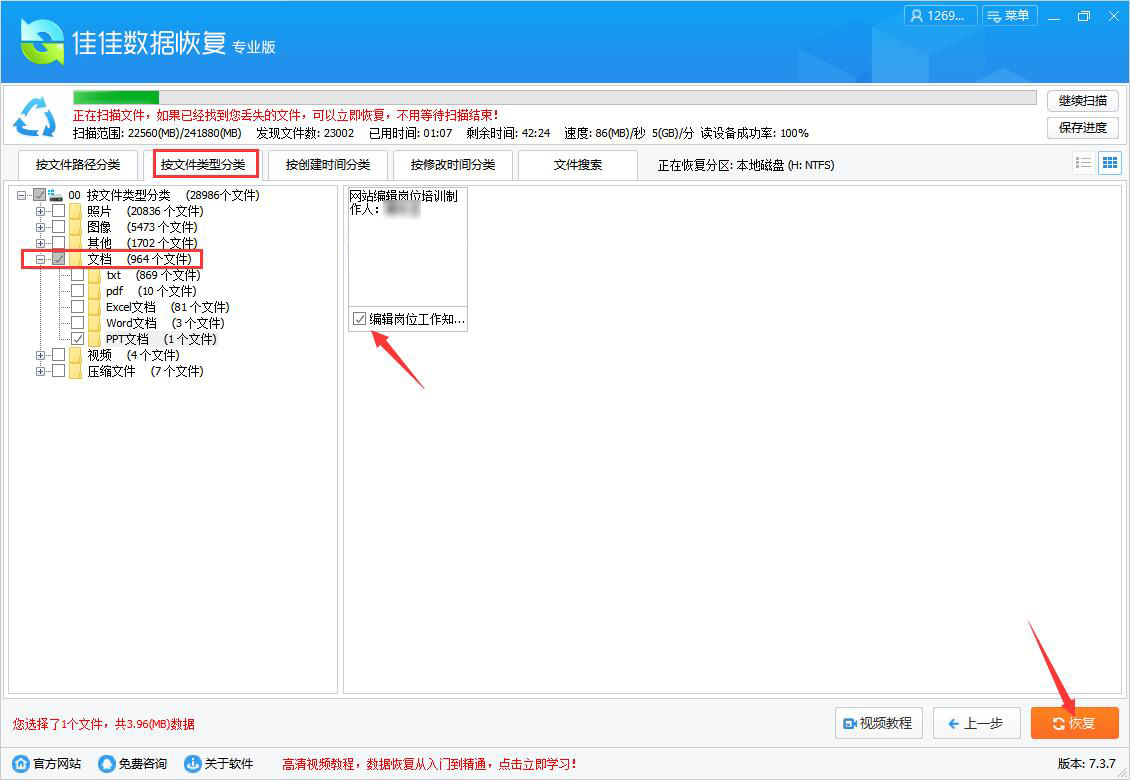Open the 菜单 button in title bar
The height and width of the screenshot is (780, 1130).
(x=1009, y=15)
